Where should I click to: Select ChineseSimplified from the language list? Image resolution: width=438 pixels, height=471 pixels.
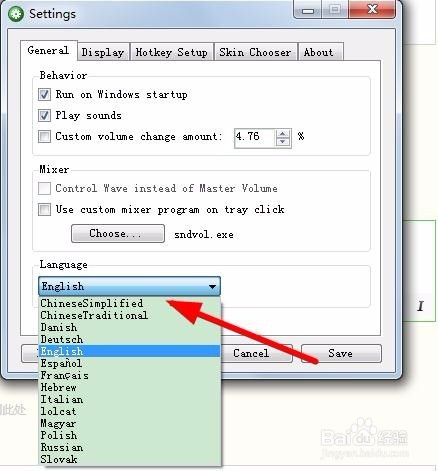130,303
